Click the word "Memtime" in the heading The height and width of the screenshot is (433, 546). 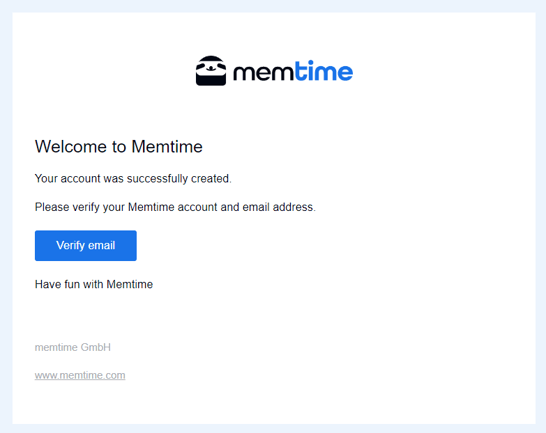[167, 147]
